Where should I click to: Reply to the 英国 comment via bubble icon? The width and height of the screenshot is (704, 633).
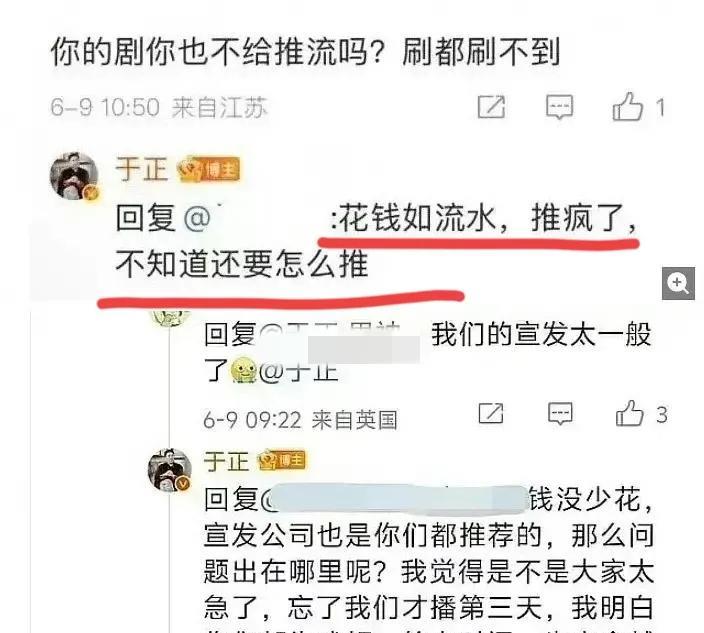560,413
